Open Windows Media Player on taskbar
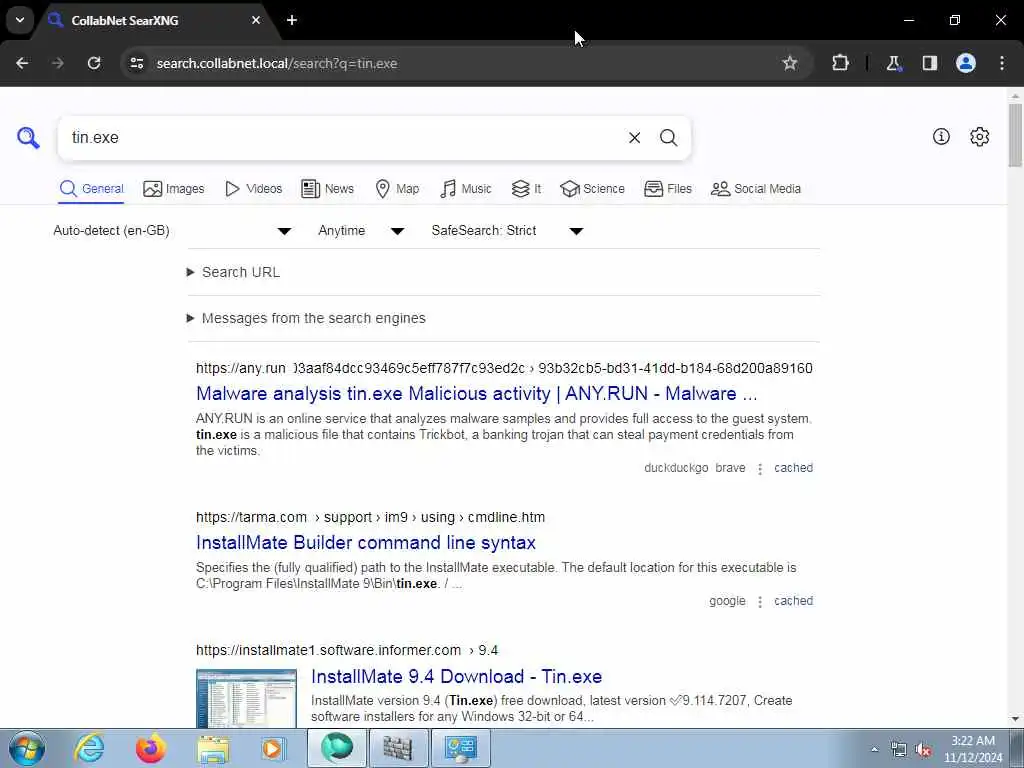 click(273, 748)
